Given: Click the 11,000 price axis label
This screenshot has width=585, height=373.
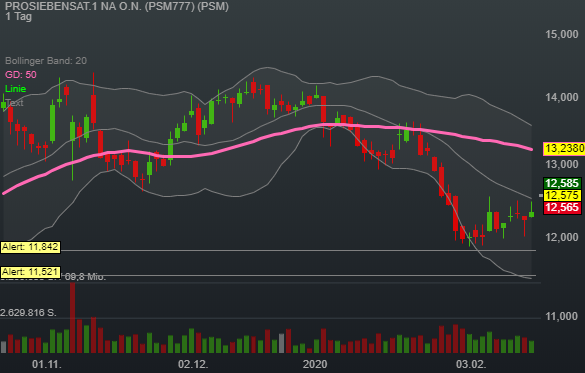Looking at the screenshot, I should [561, 316].
